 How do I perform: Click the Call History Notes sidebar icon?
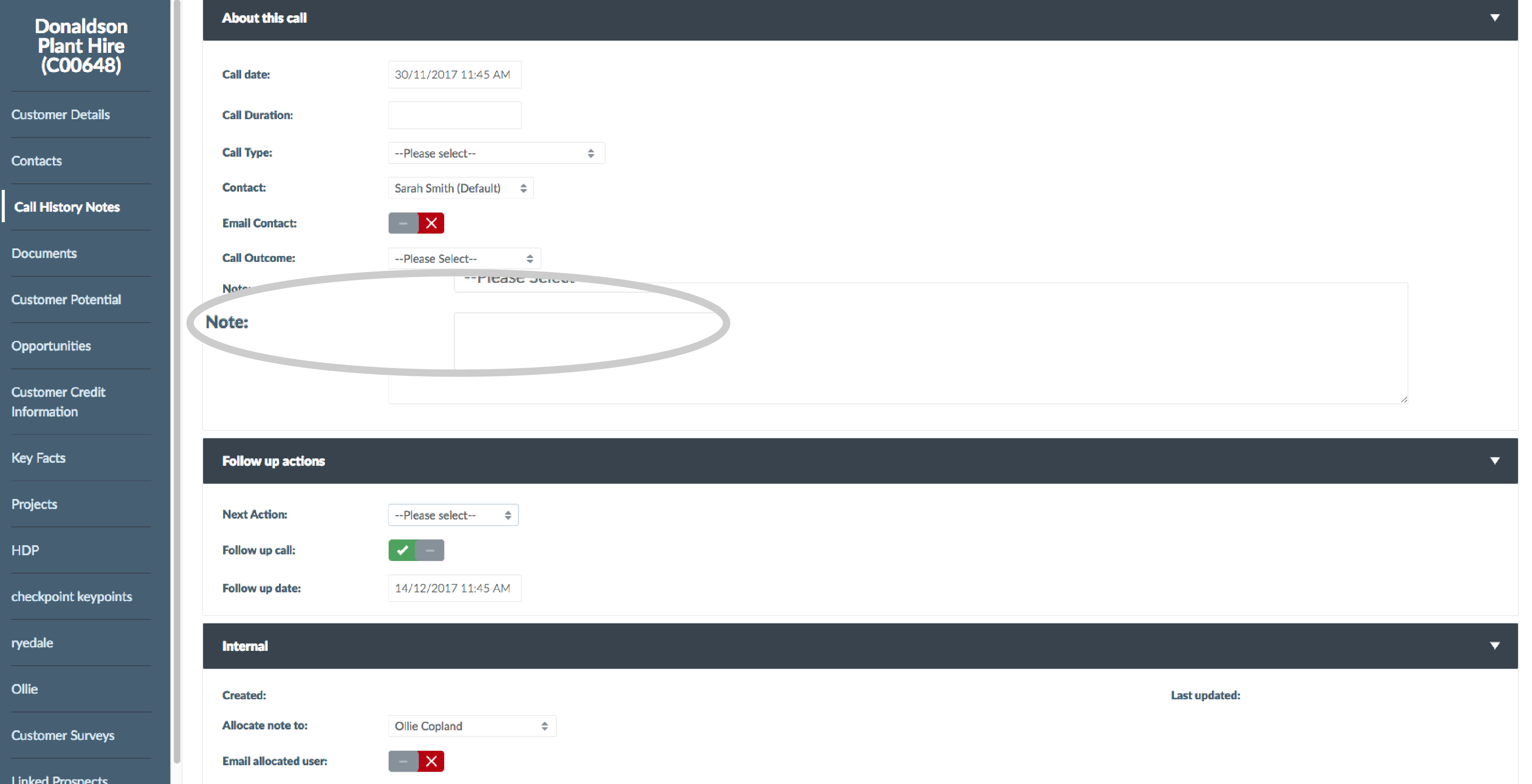[x=65, y=206]
